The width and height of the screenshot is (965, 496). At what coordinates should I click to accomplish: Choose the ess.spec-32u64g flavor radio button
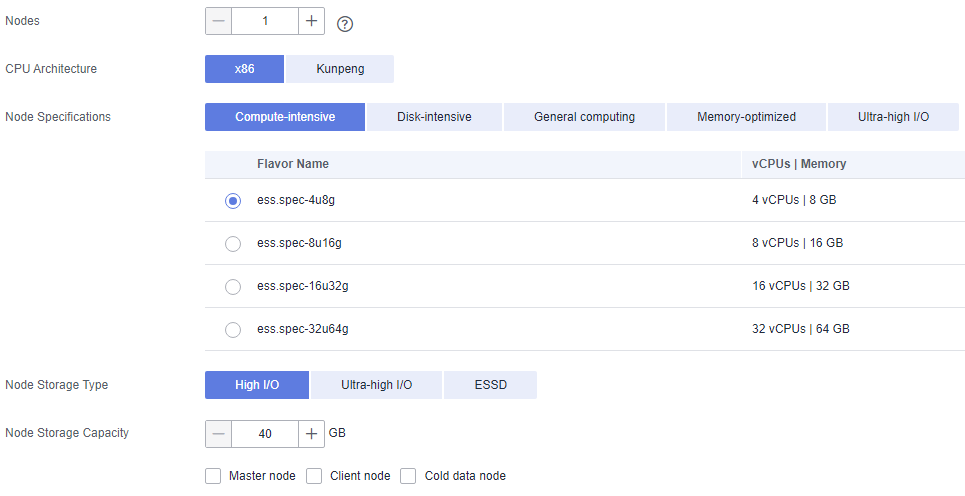pyautogui.click(x=233, y=330)
